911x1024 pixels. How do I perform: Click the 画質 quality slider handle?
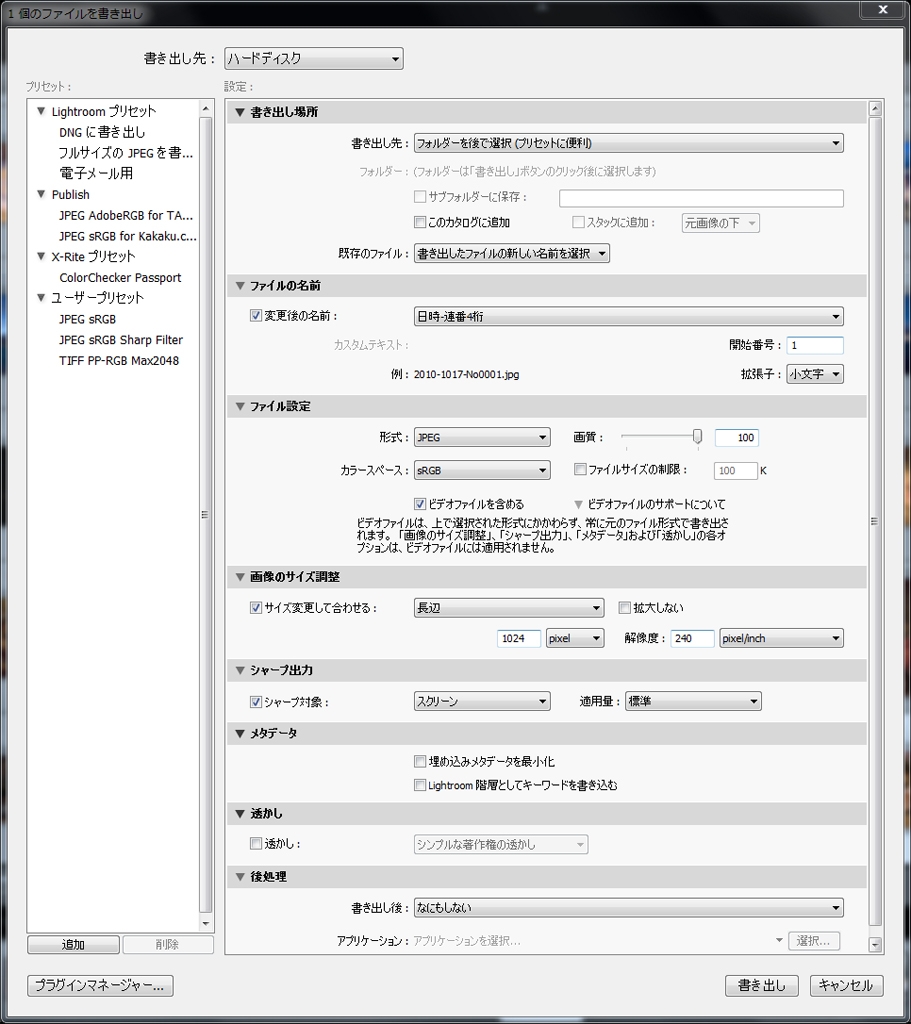(x=697, y=436)
